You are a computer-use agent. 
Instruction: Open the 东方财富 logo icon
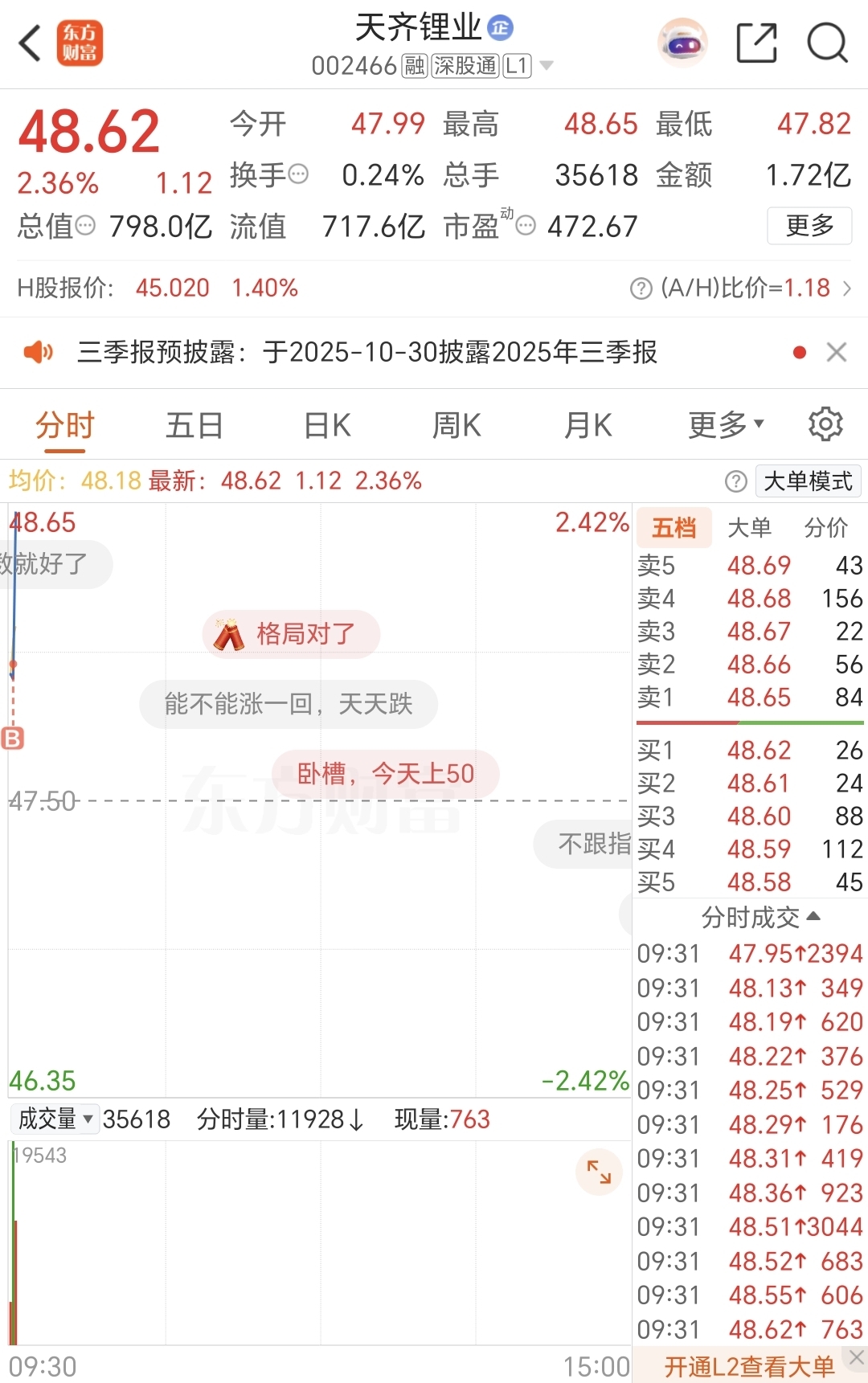(80, 43)
